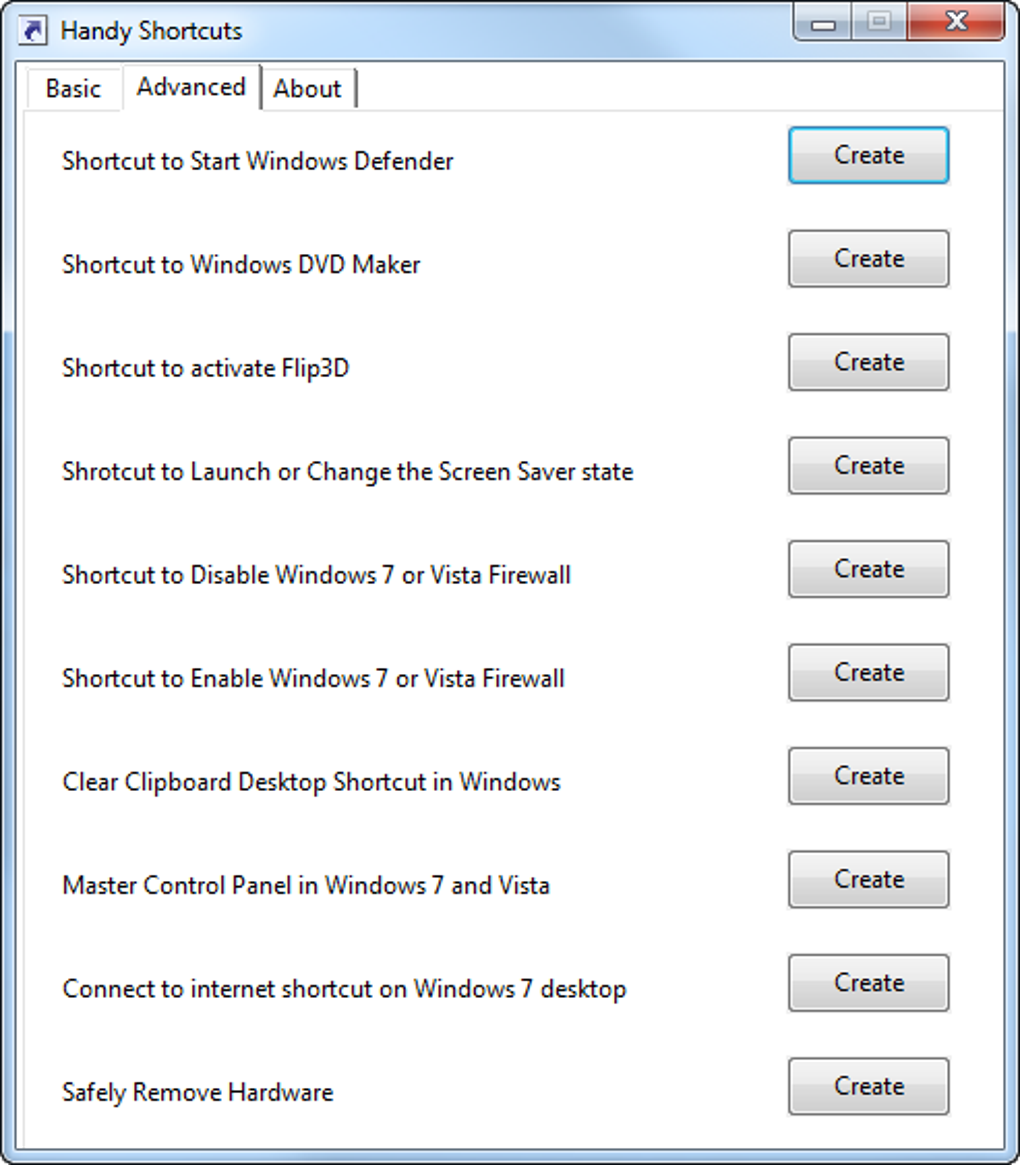Create the Master Control Panel shortcut
This screenshot has height=1165, width=1020.
[868, 880]
